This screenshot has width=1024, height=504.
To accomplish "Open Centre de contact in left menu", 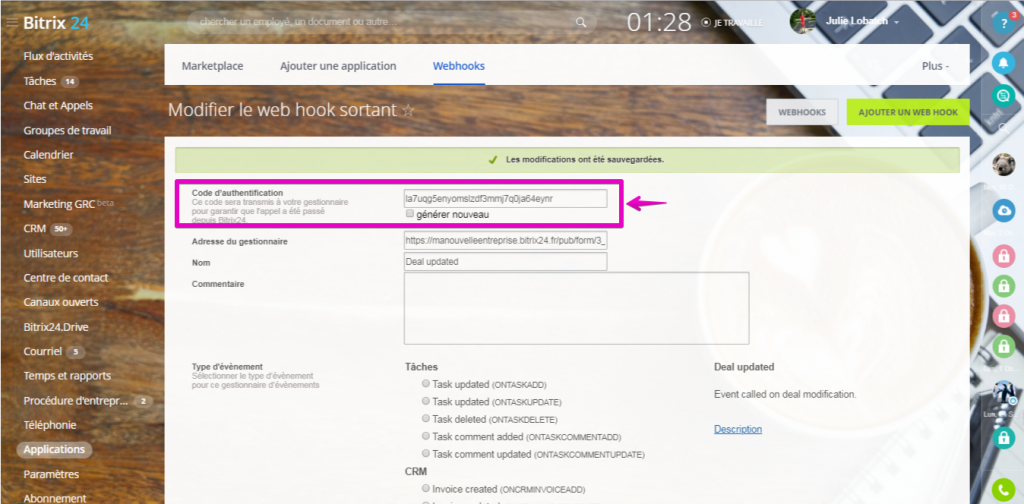I will click(x=65, y=277).
